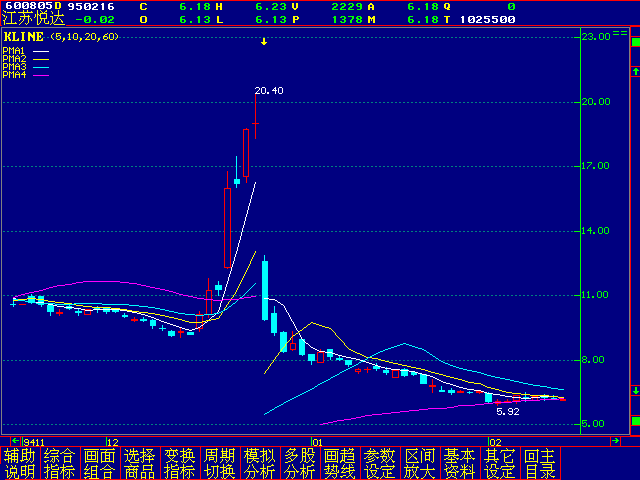Open 选择商品 to pick a stock
Image resolution: width=640 pixels, height=480 pixels.
pos(140,463)
